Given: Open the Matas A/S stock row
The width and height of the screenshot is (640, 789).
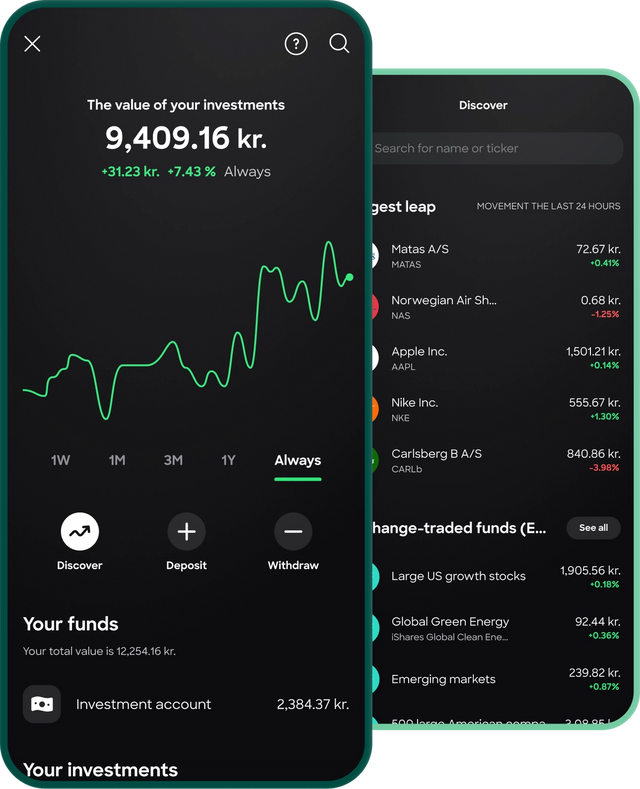Looking at the screenshot, I should coord(496,256).
